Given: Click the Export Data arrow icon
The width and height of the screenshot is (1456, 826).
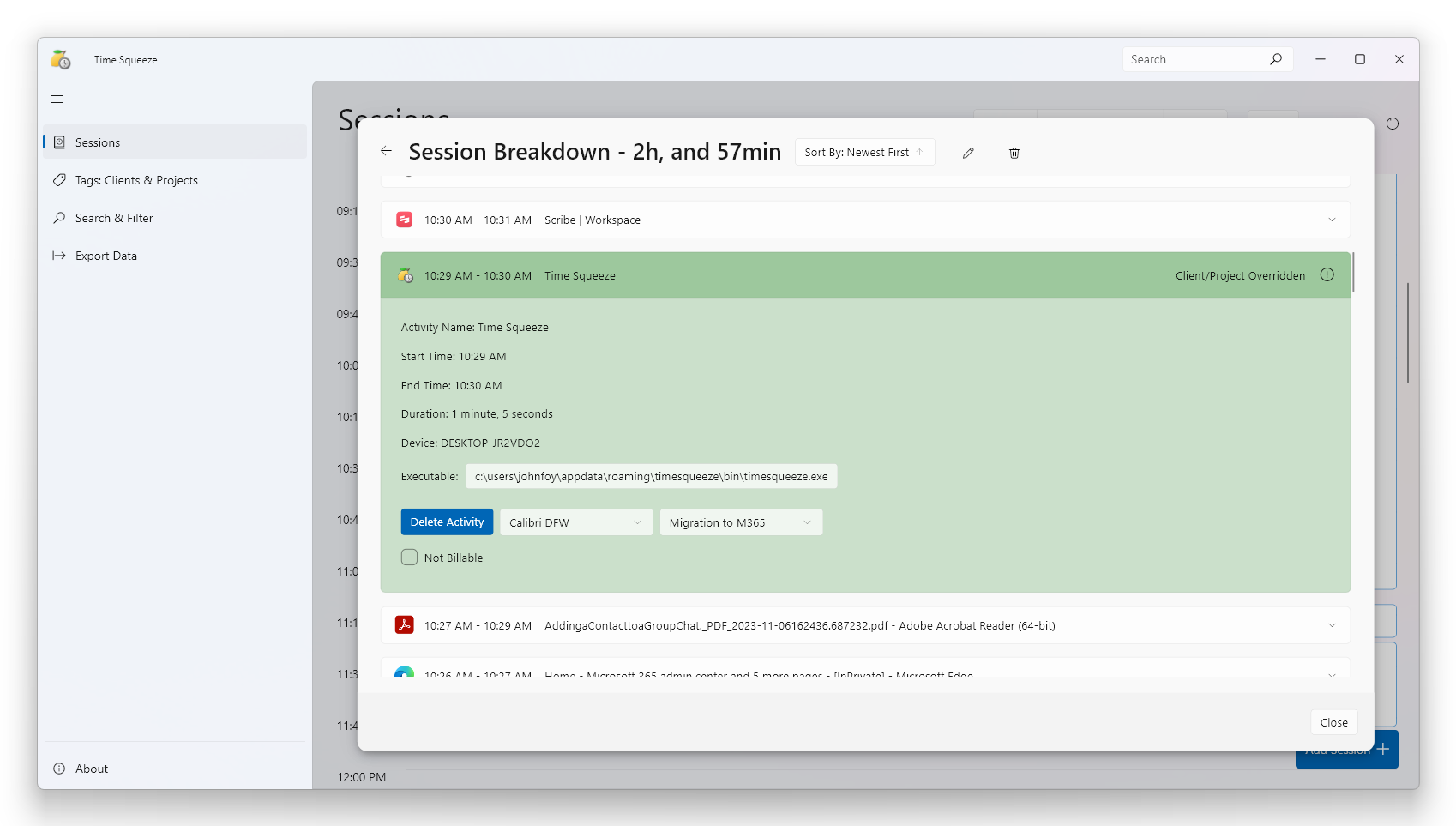Looking at the screenshot, I should [59, 256].
